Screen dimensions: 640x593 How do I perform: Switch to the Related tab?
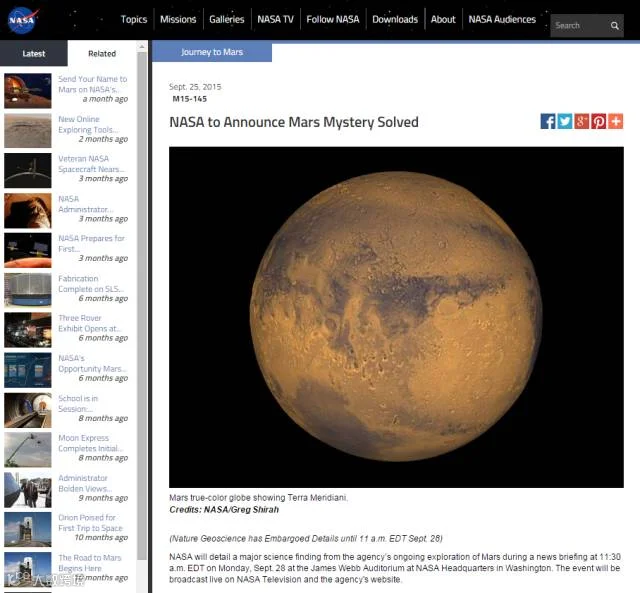tap(102, 53)
